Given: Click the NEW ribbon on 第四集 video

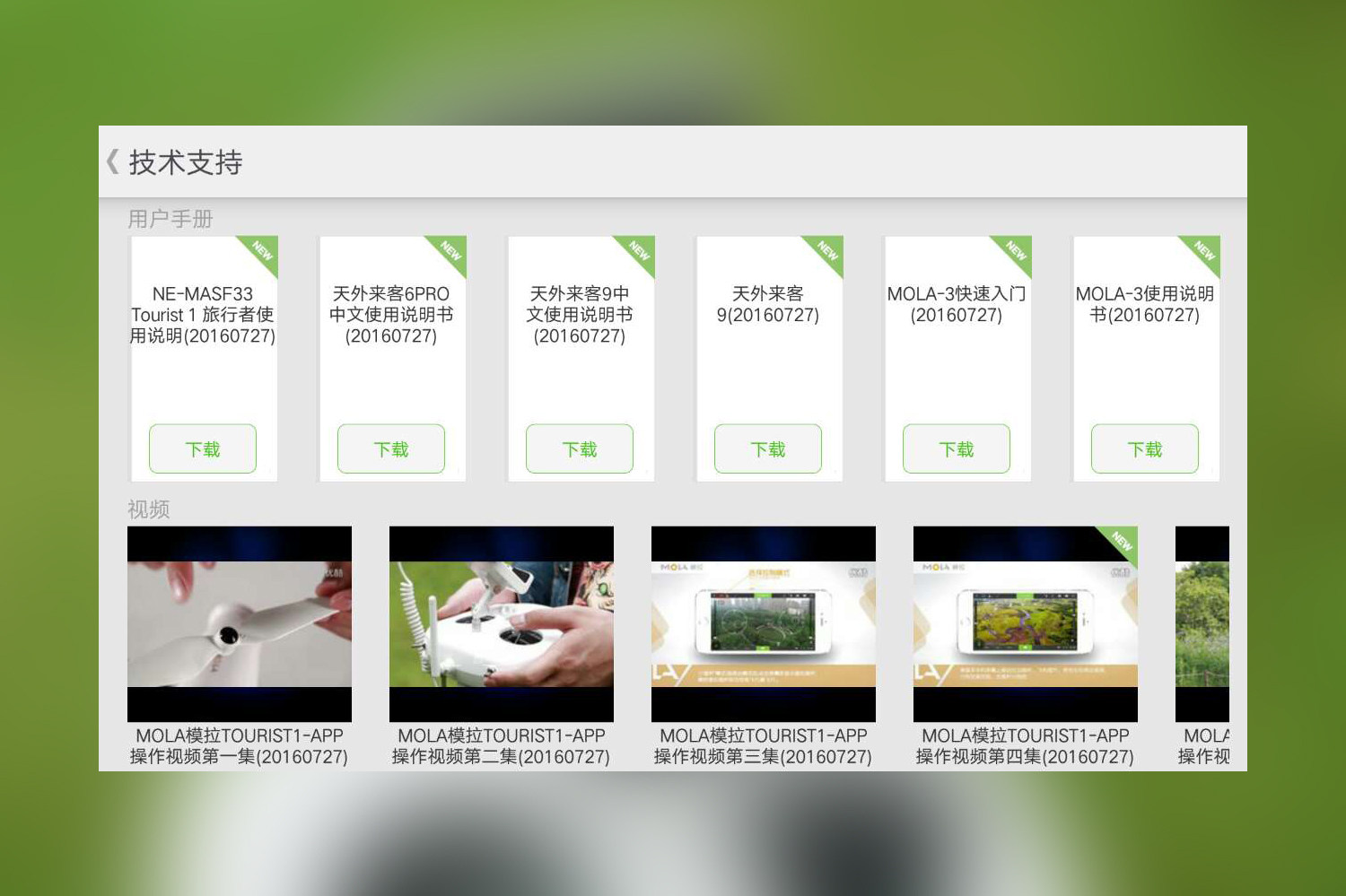Looking at the screenshot, I should (1121, 543).
